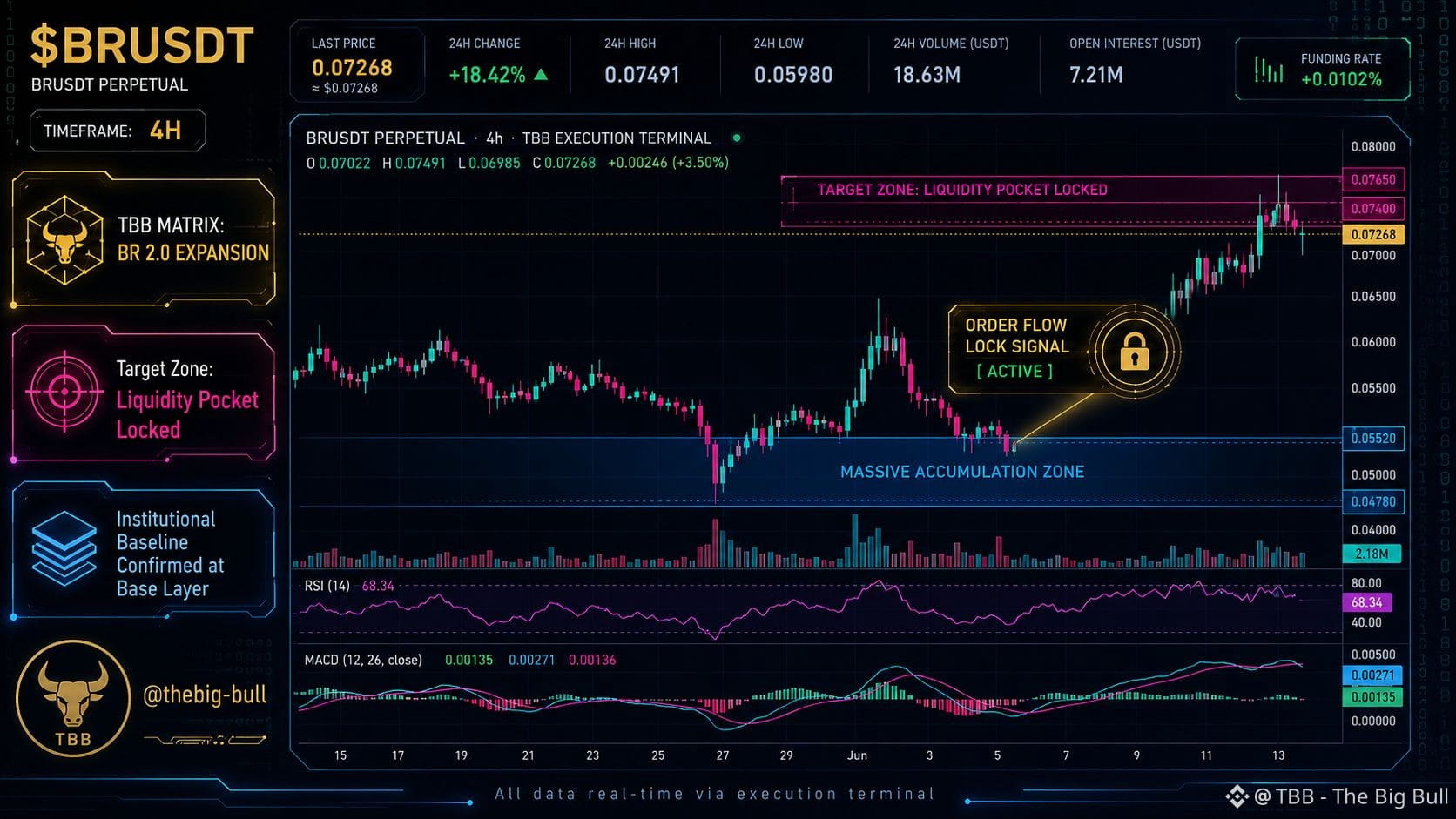Click the 24H HIGH value in the top bar
This screenshot has width=1456, height=819.
[642, 75]
